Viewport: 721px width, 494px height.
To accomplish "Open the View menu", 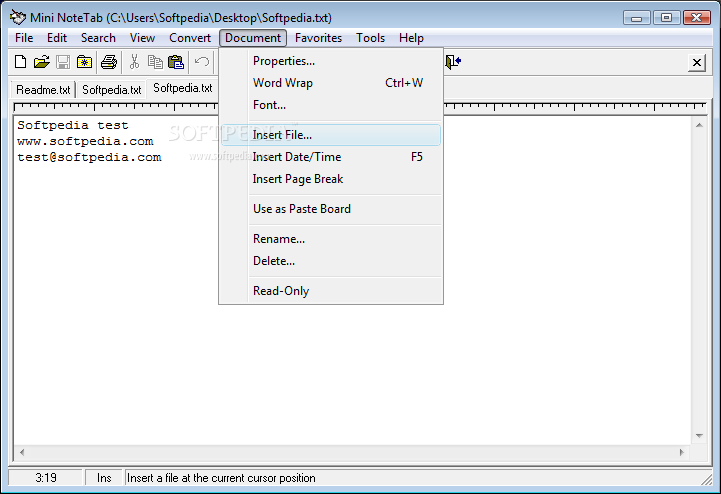I will [x=142, y=38].
